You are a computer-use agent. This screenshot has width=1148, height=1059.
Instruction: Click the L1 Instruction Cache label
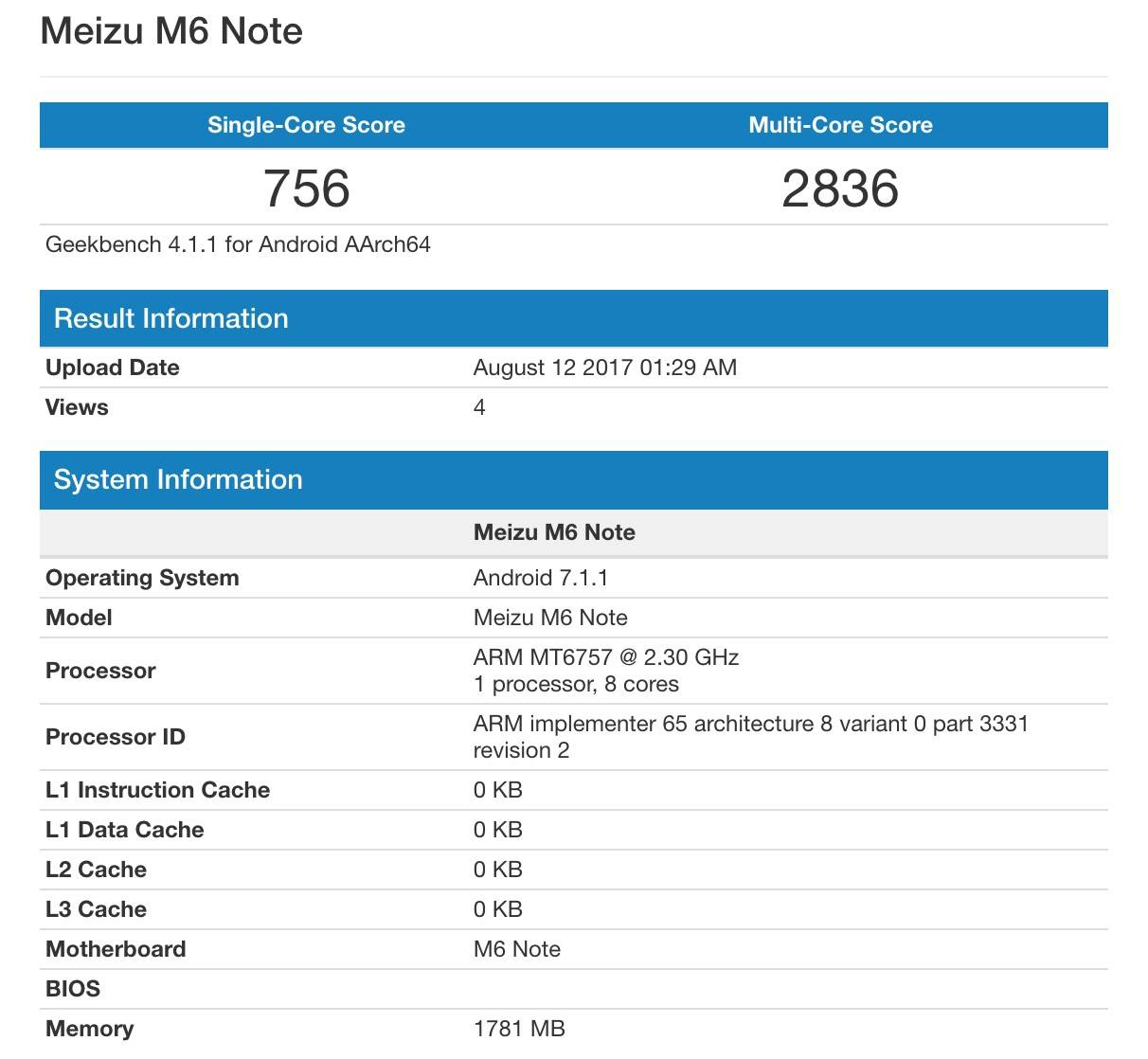coord(157,790)
